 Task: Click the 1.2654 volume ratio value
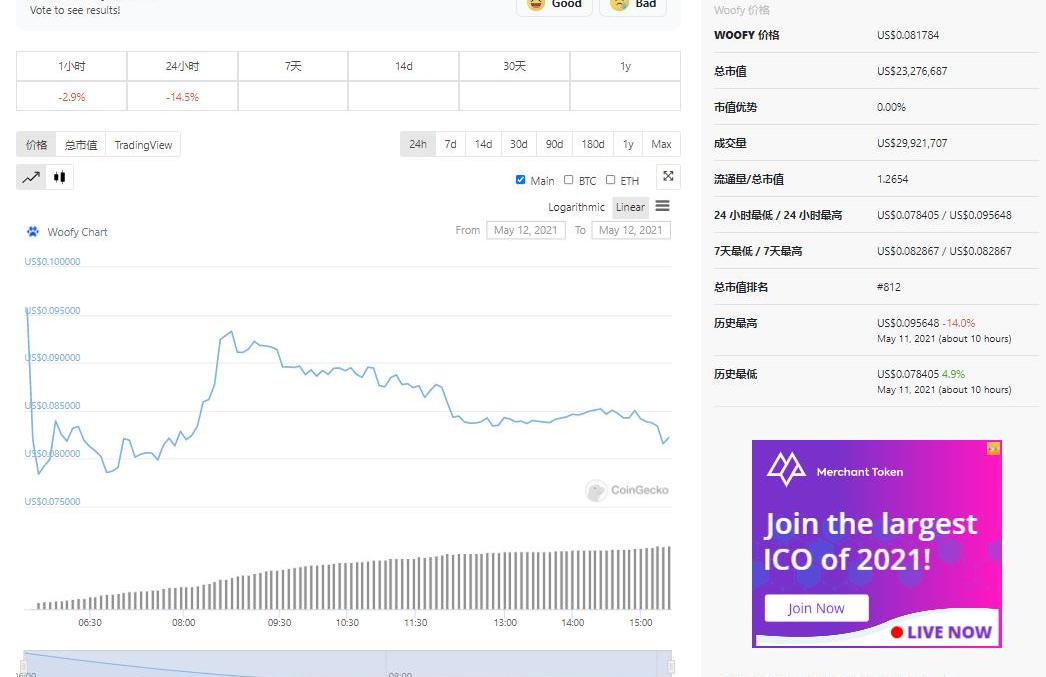click(893, 179)
